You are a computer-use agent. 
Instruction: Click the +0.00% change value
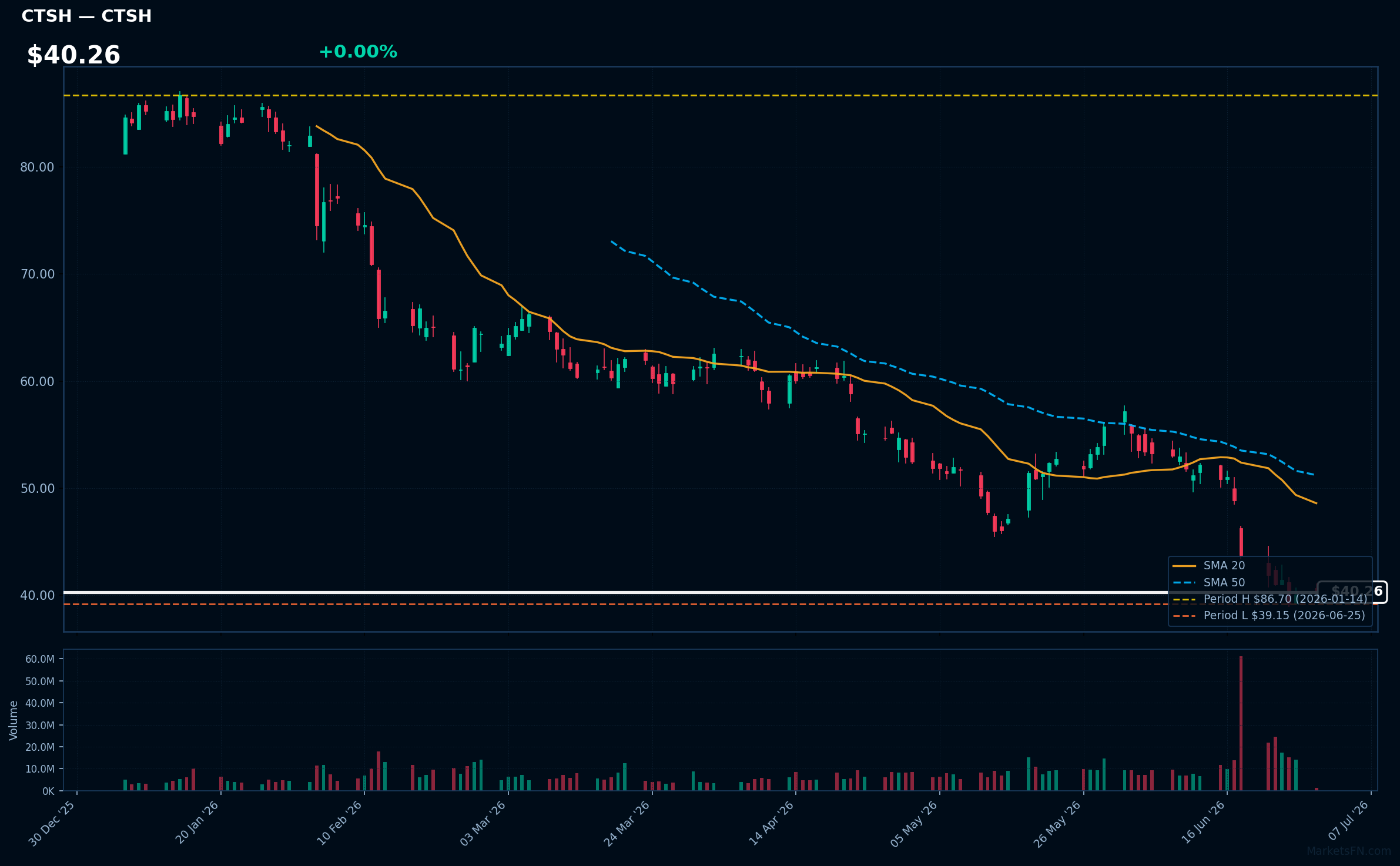358,52
